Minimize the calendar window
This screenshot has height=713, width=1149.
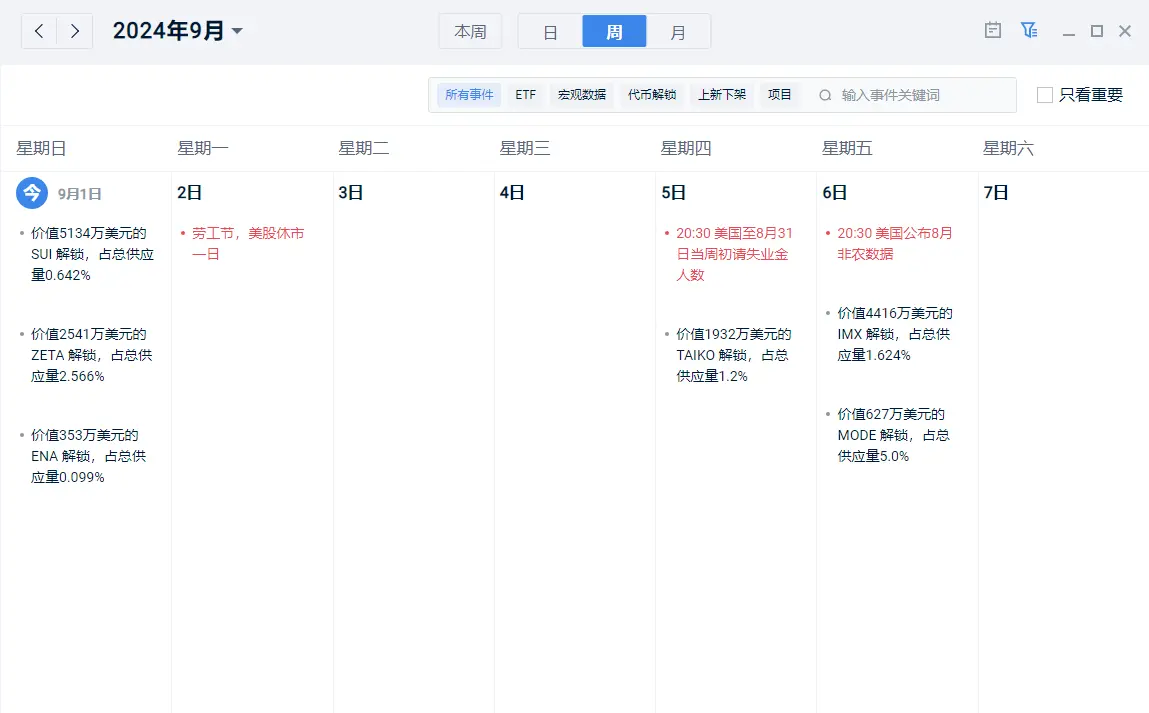pyautogui.click(x=1069, y=32)
